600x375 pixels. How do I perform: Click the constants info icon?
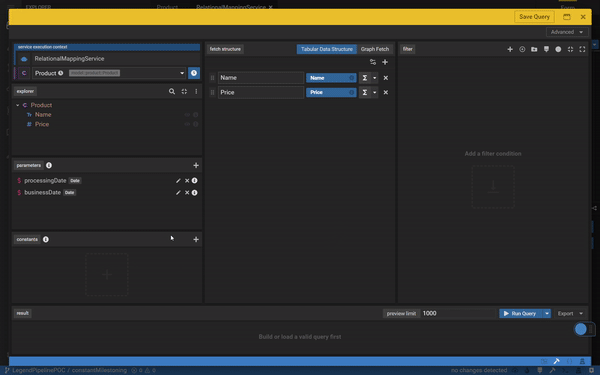click(46, 240)
